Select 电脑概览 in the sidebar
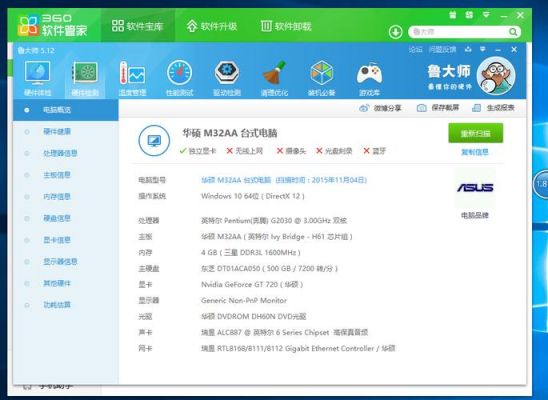Screen dimensions: 548x400 coord(66,110)
